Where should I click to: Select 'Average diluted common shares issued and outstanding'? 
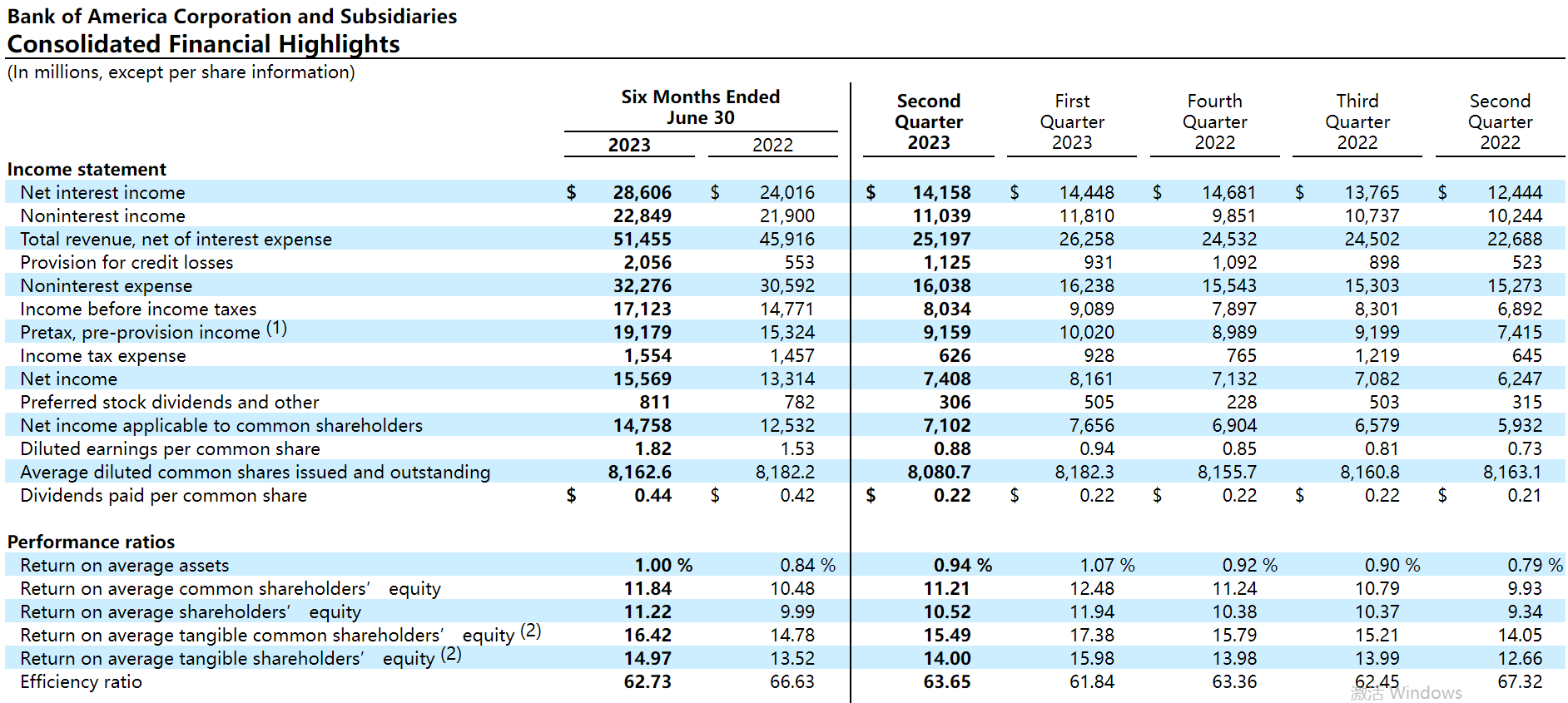point(256,472)
